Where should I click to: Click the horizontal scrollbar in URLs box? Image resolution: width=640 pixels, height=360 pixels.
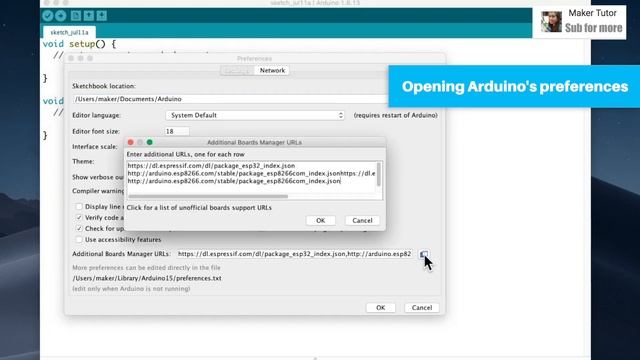click(208, 196)
